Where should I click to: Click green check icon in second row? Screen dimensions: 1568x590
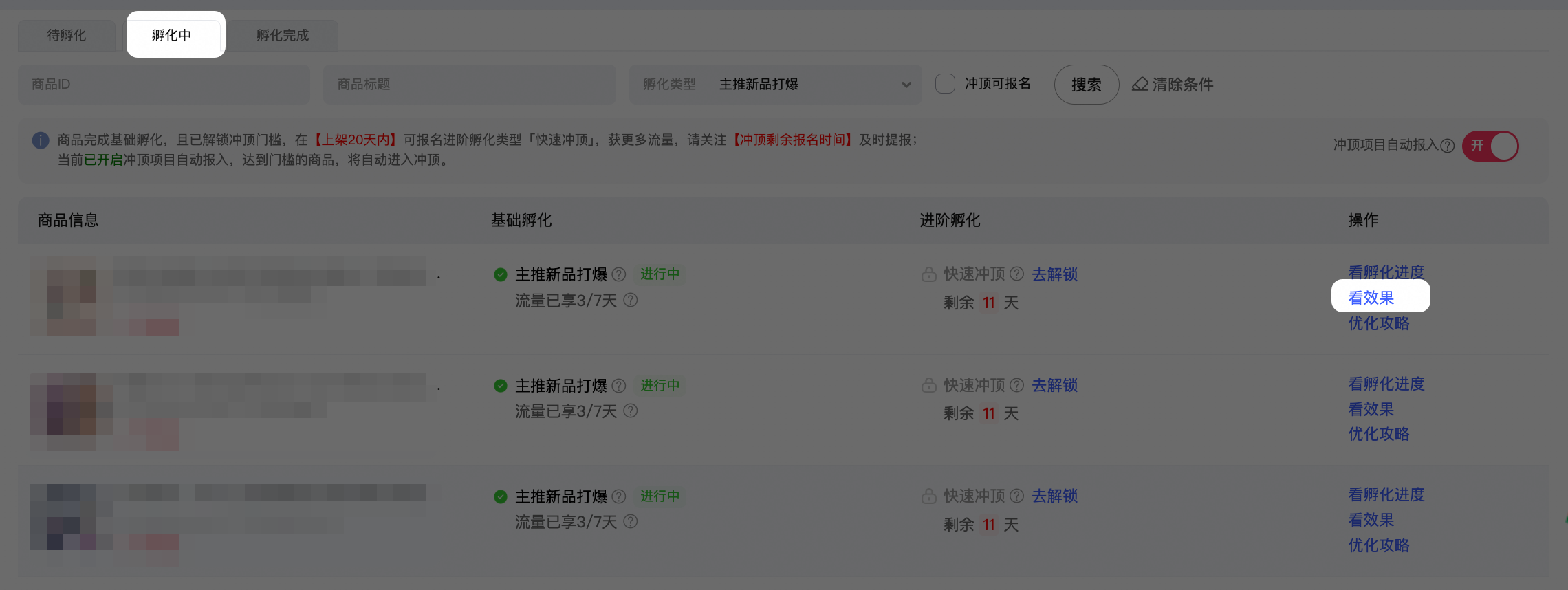[x=501, y=386]
